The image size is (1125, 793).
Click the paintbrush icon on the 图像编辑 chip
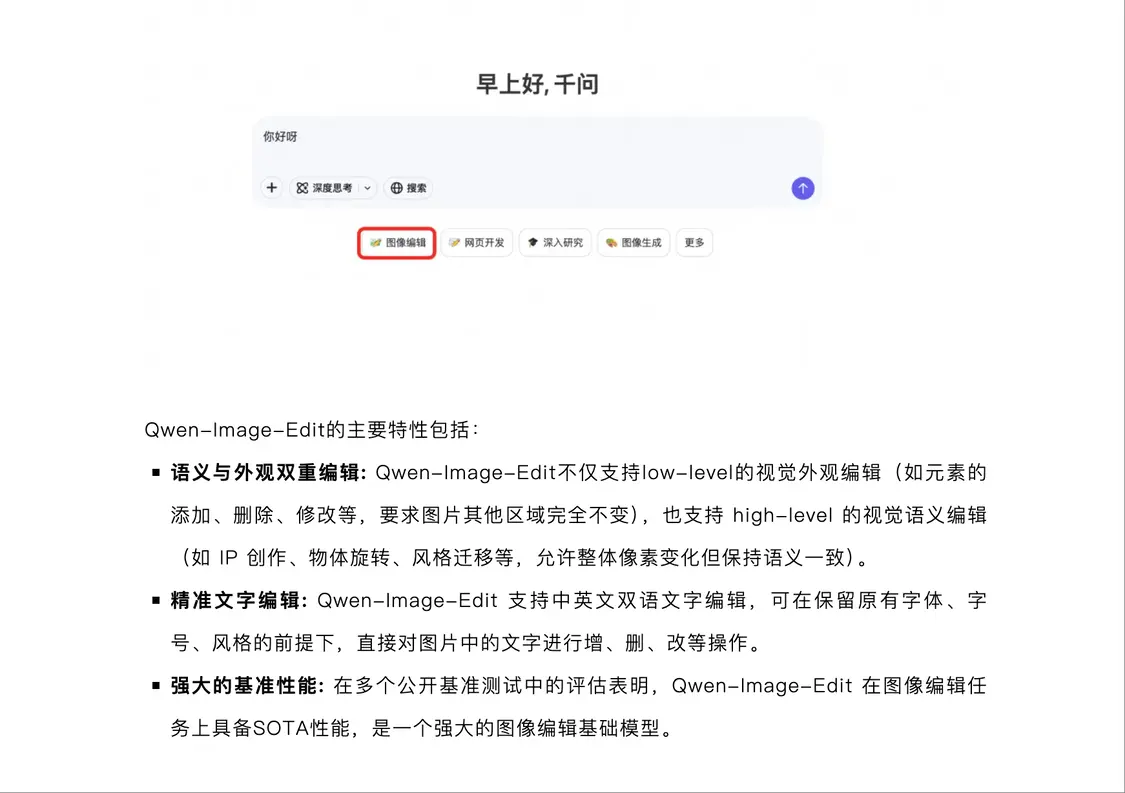coord(375,242)
